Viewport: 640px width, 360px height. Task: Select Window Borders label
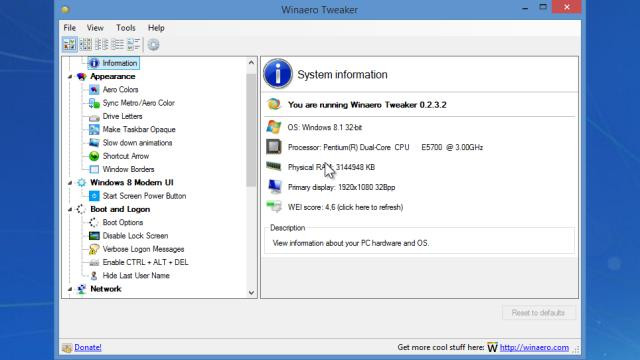coord(129,169)
